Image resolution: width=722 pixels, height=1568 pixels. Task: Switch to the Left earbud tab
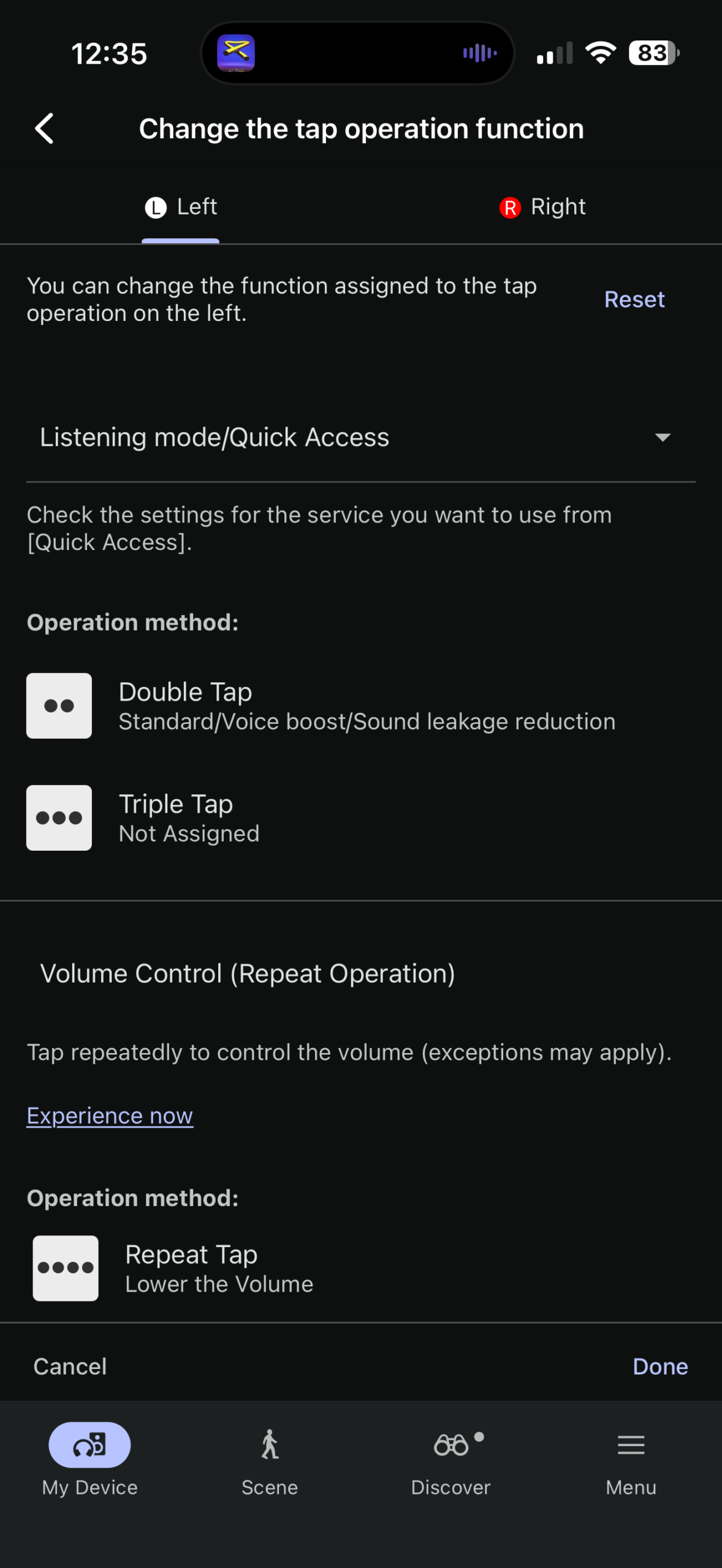click(181, 207)
